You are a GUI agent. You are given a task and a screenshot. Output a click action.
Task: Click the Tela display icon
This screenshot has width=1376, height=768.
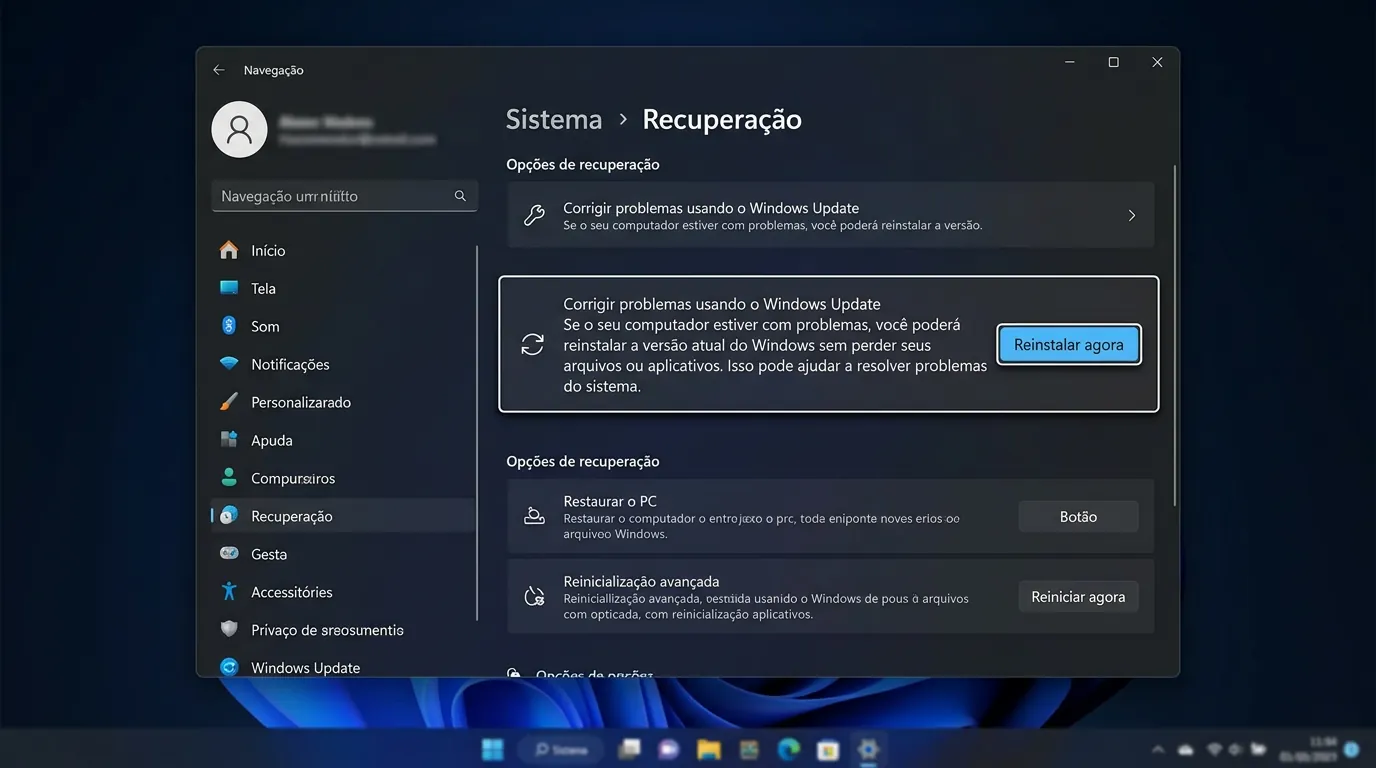point(229,288)
